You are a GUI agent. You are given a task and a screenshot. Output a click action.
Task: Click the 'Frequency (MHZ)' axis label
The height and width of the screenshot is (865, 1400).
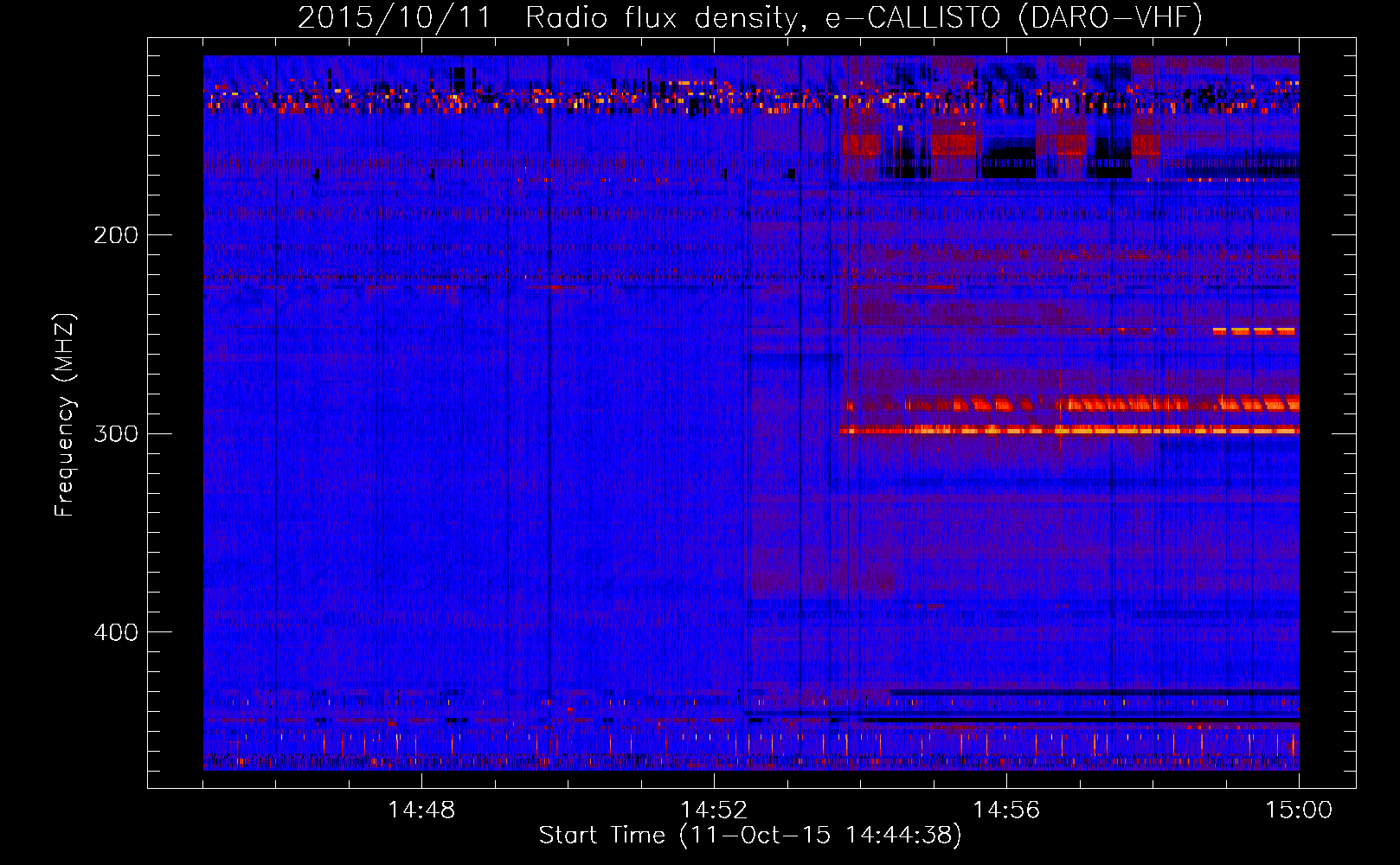tap(65, 415)
